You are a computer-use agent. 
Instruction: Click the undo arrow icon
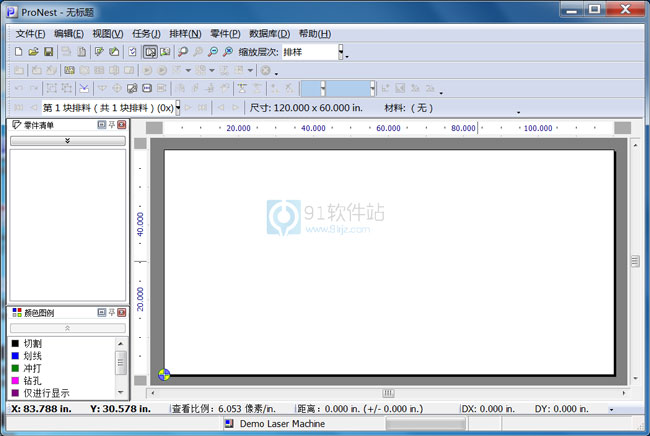pos(19,88)
